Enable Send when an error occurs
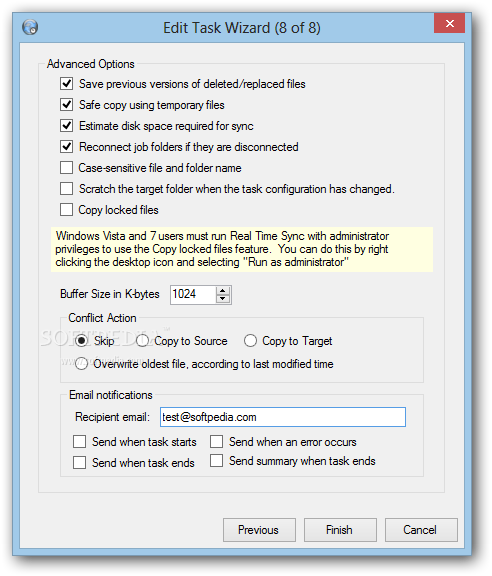492x576 pixels. (x=216, y=442)
